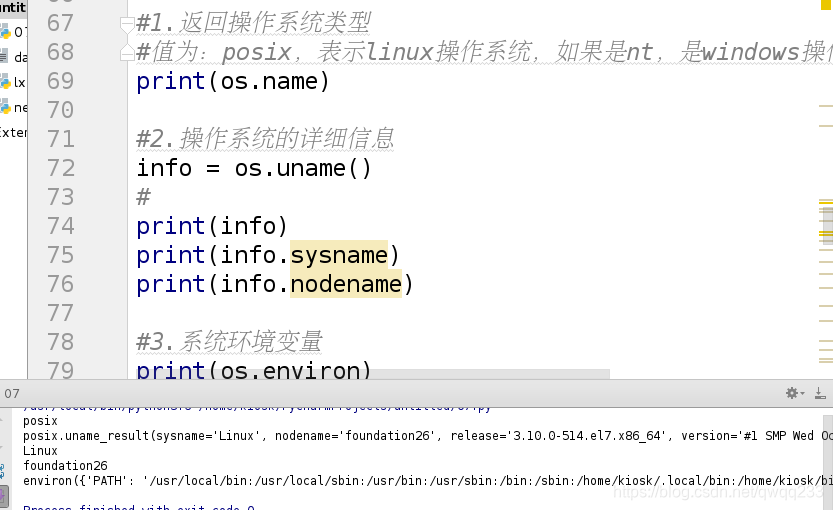Click the environ PATH output line
Screen dimensions: 833x510
428,481
